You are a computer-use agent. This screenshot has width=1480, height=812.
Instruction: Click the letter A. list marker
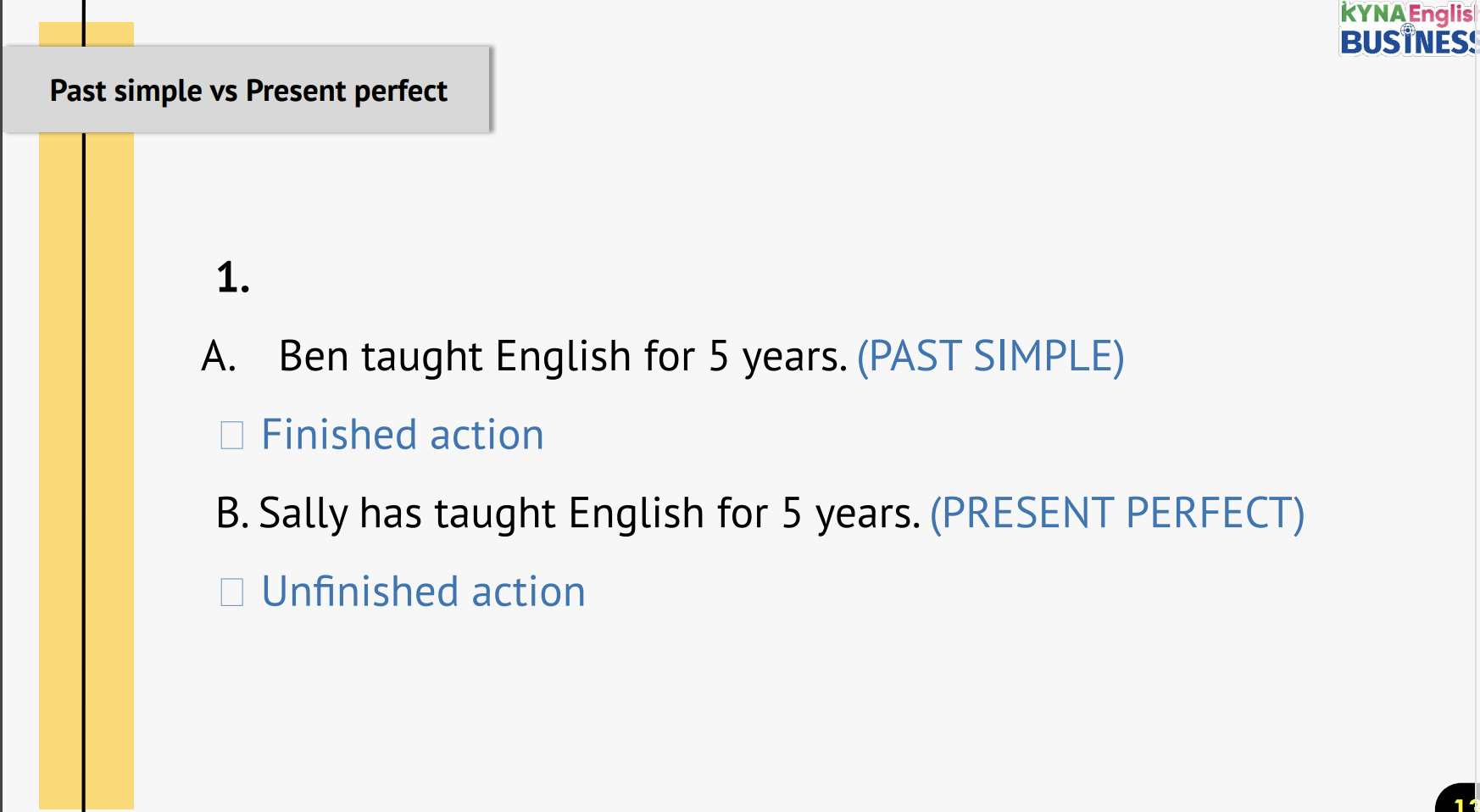pyautogui.click(x=218, y=356)
